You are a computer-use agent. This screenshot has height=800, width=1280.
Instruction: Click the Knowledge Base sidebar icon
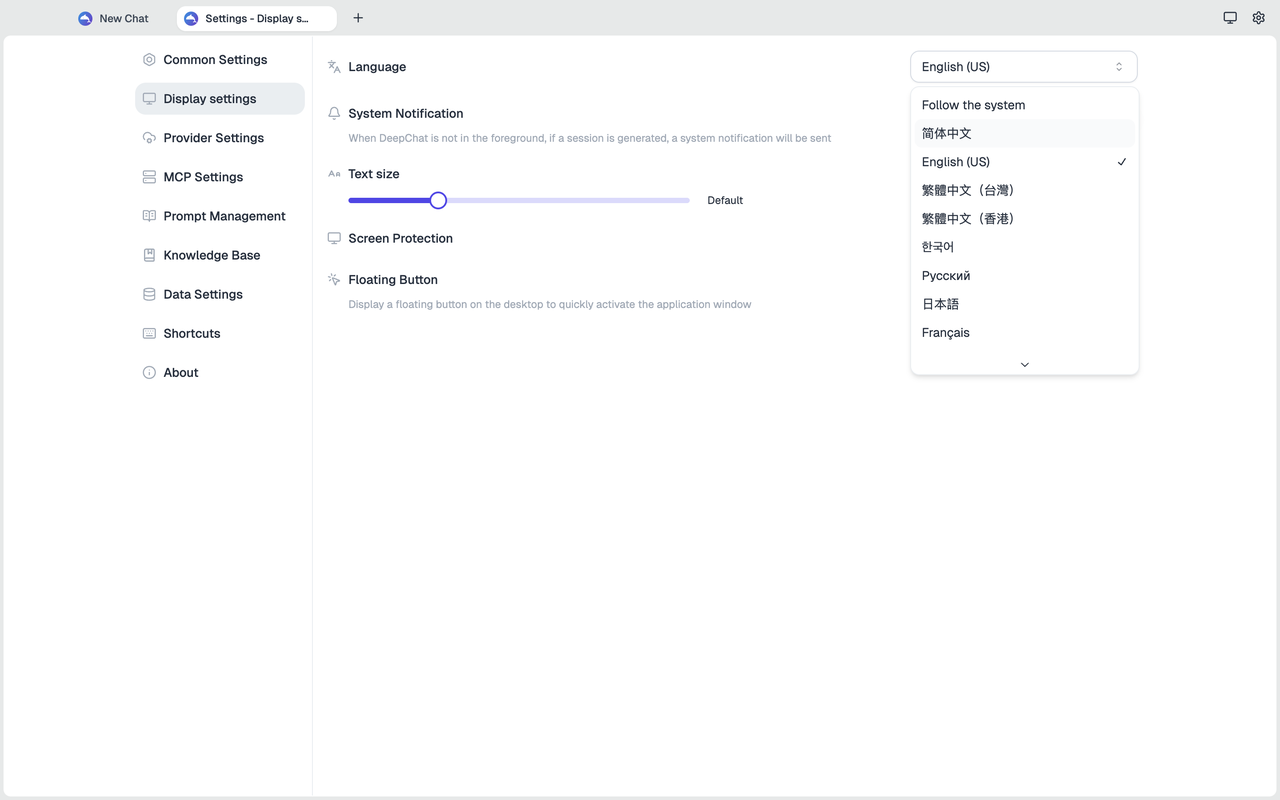(x=148, y=255)
